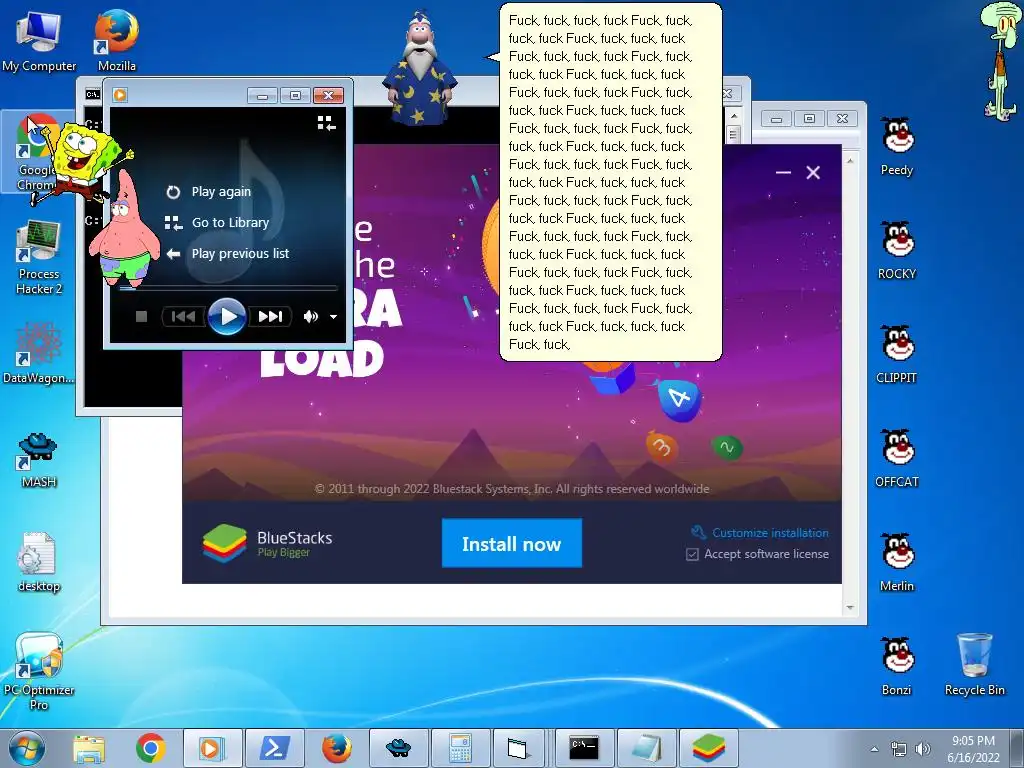The image size is (1024, 768).
Task: Open Mozilla Firefox desktop shortcut
Action: click(117, 40)
